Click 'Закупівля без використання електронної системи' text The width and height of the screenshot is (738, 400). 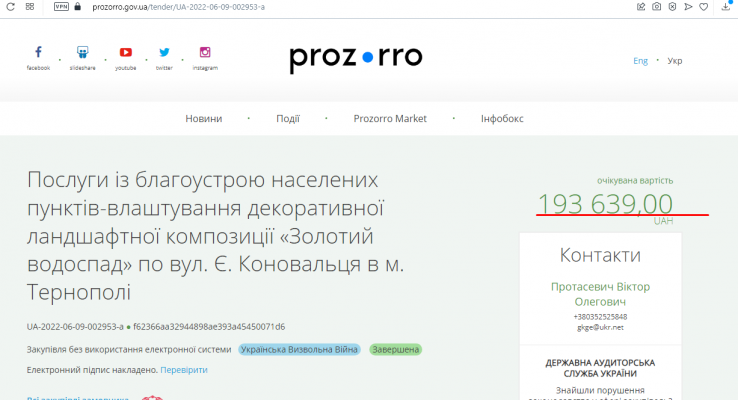129,350
